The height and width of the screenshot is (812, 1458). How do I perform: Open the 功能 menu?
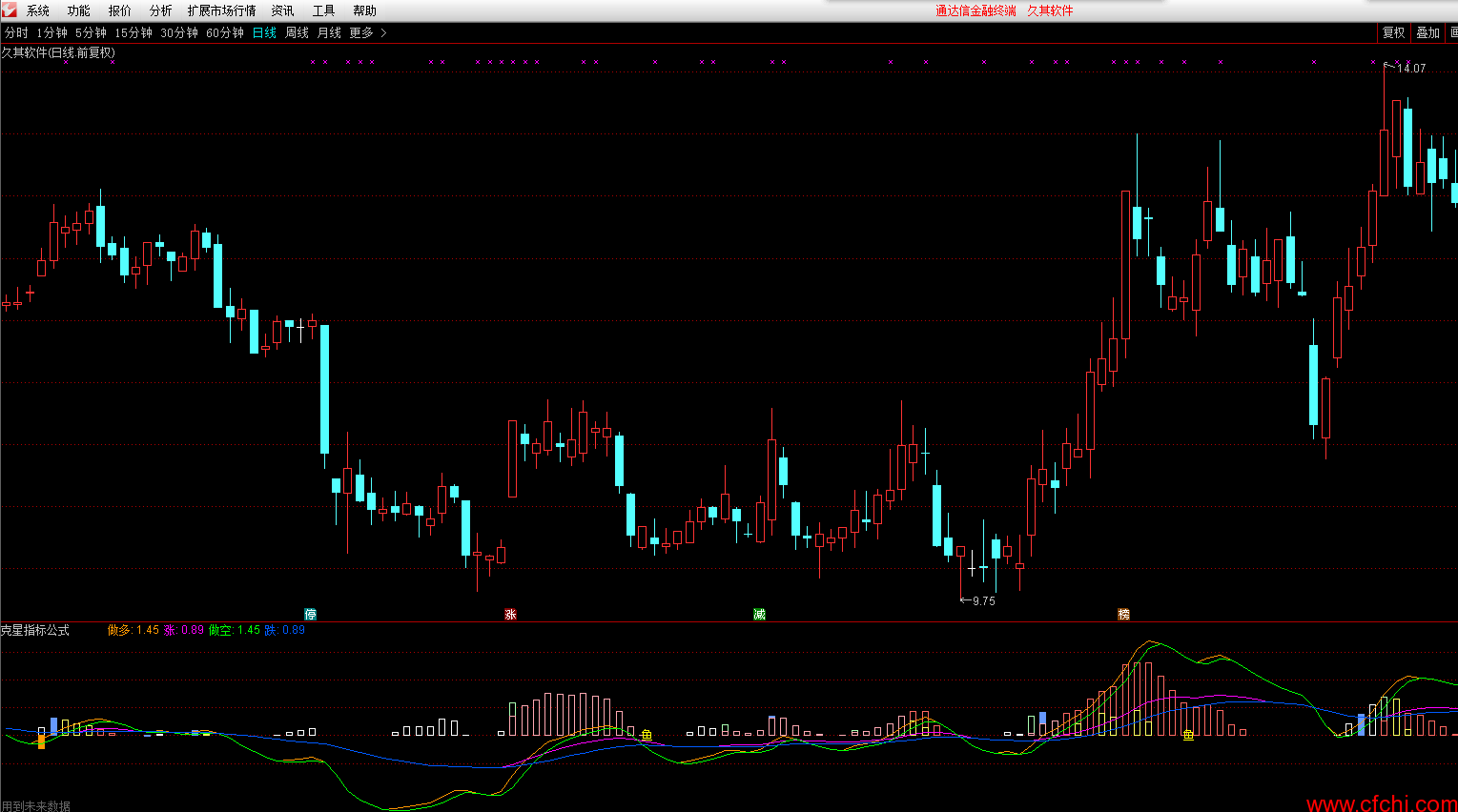(79, 10)
